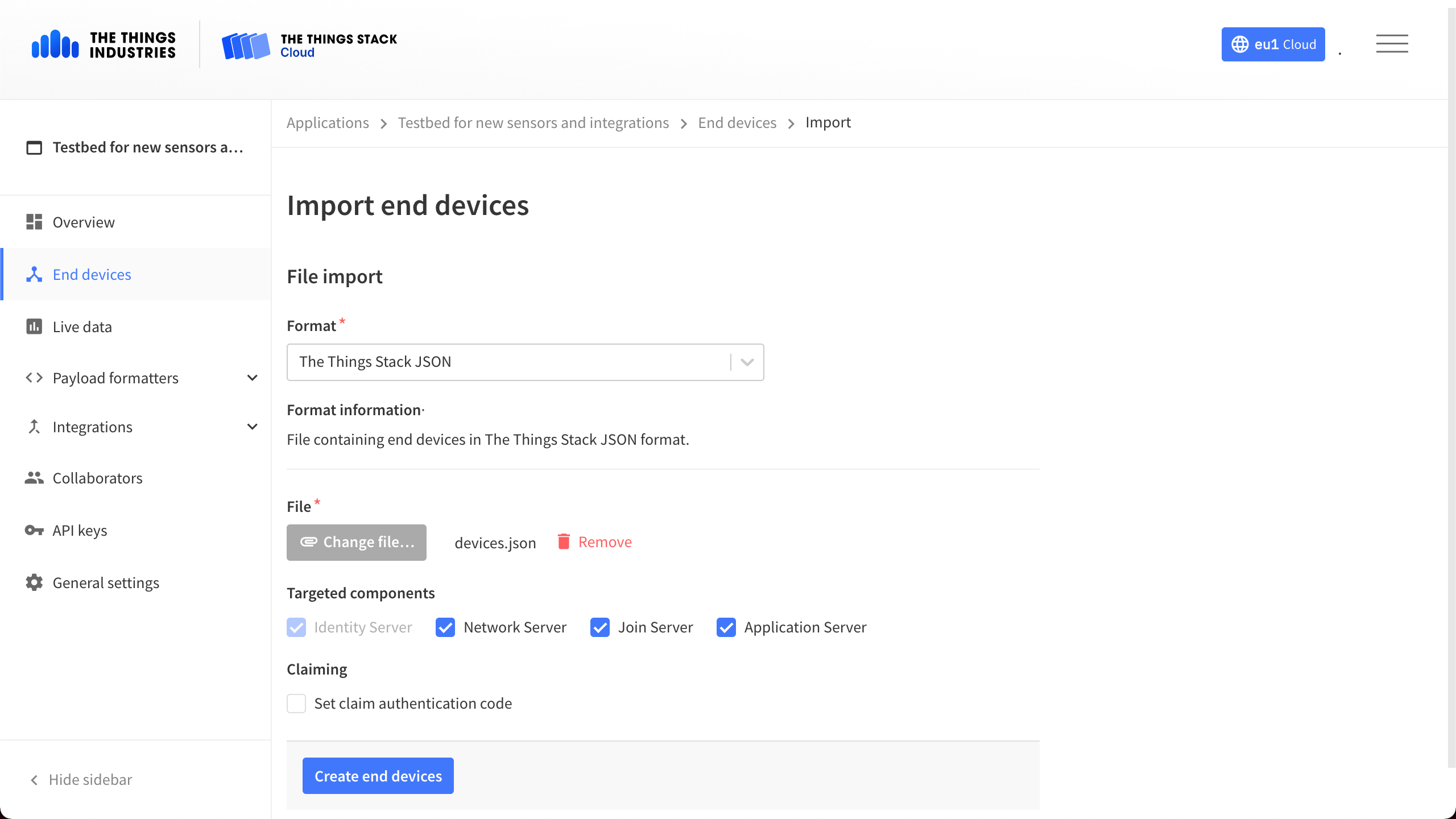This screenshot has width=1456, height=819.
Task: Click the Network Server label
Action: (515, 627)
